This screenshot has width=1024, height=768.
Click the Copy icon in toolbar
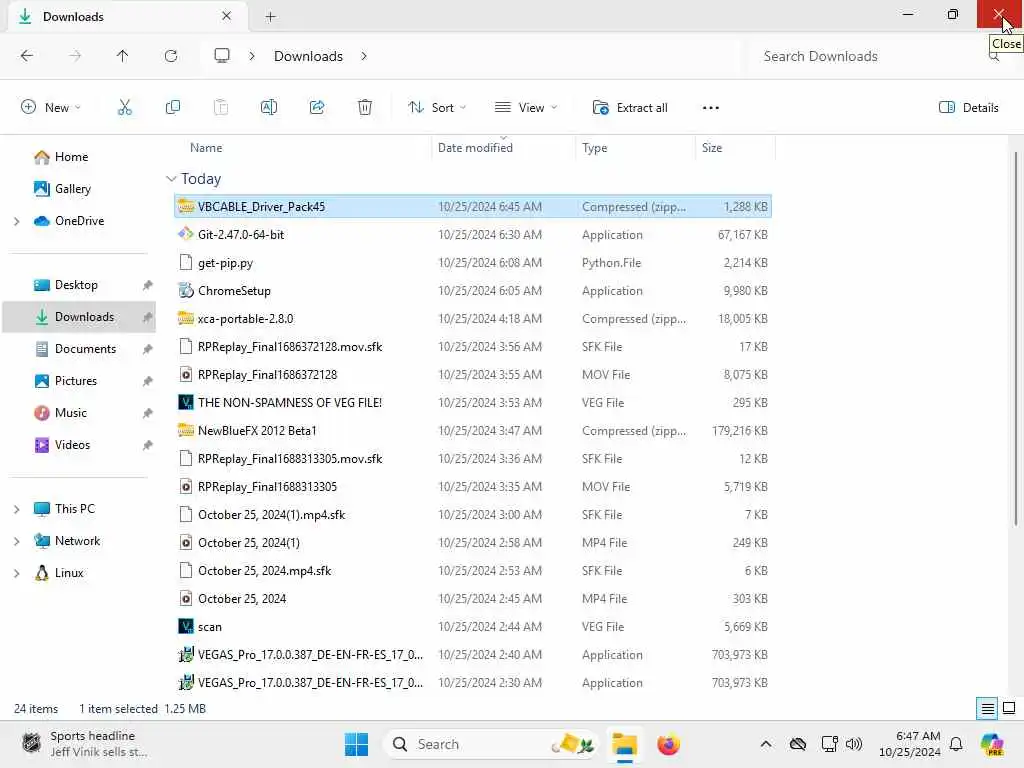(x=172, y=108)
